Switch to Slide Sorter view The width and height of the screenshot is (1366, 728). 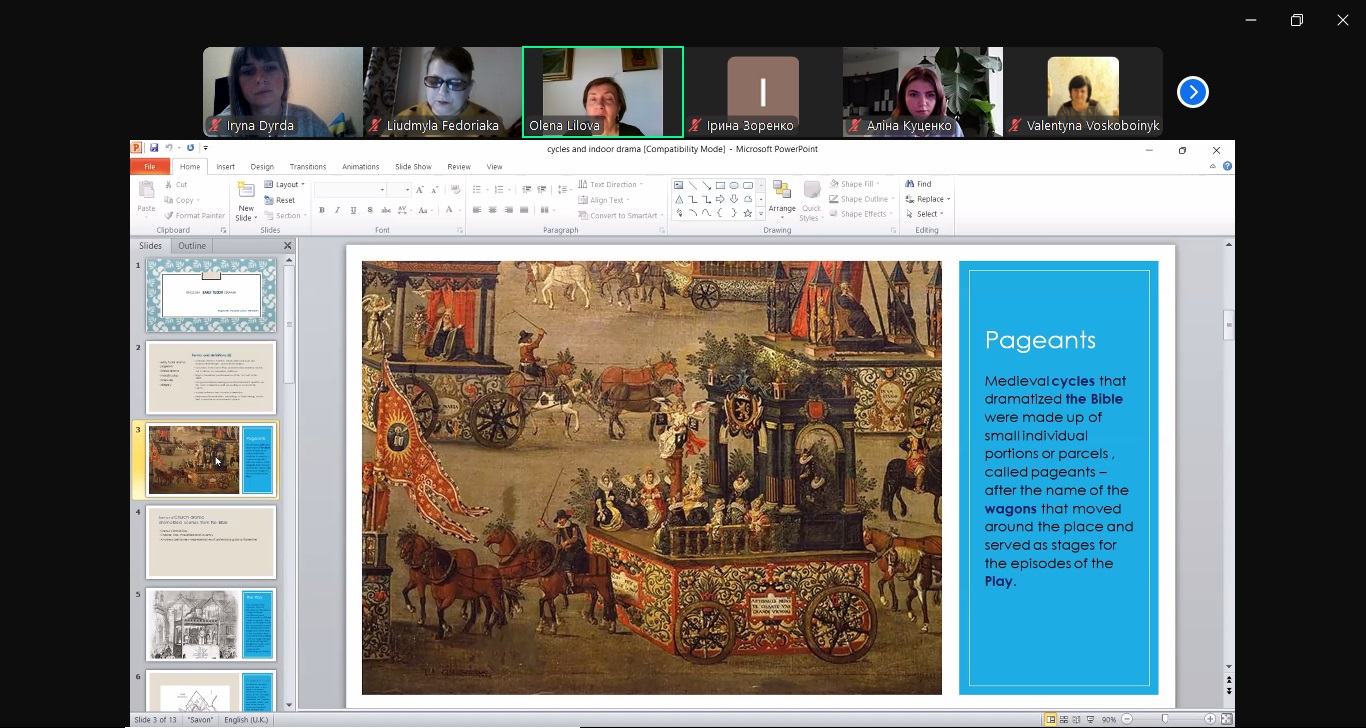click(1063, 719)
